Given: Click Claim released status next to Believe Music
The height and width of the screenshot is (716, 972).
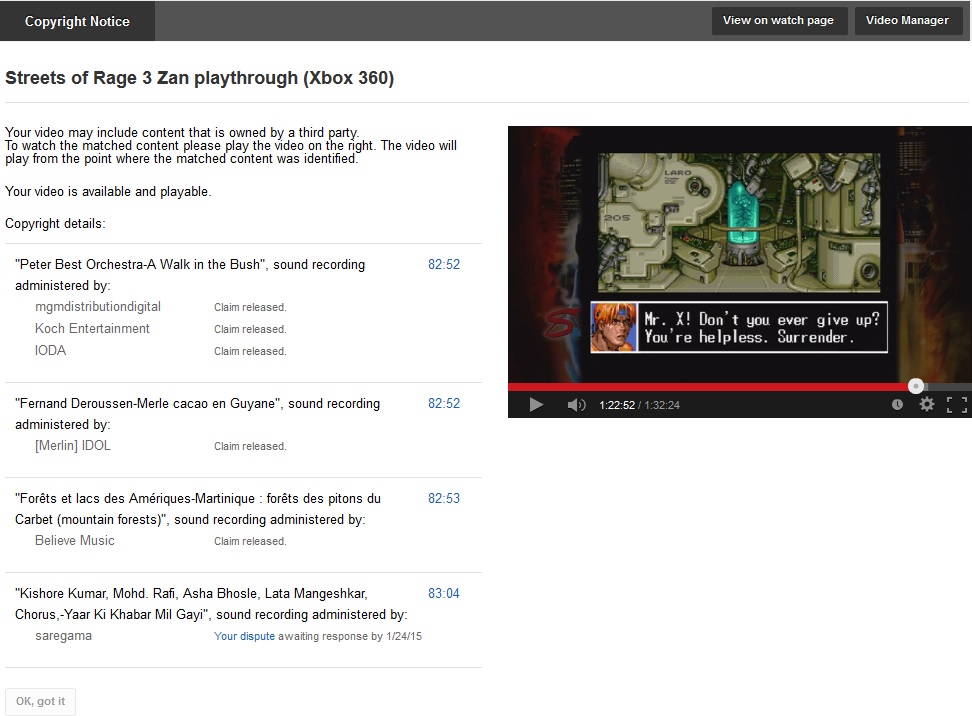Looking at the screenshot, I should click(250, 541).
